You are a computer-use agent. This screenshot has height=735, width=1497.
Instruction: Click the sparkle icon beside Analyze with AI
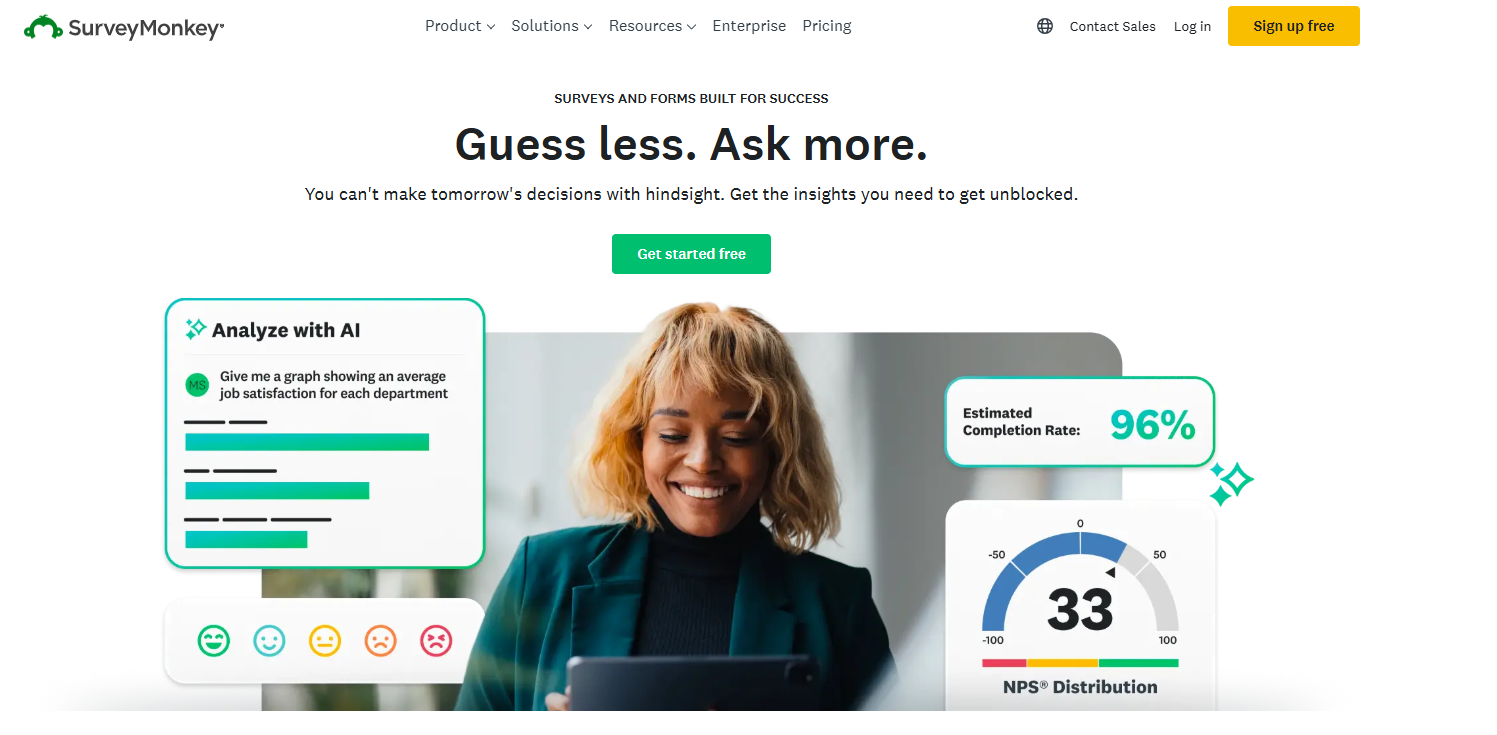pos(196,329)
